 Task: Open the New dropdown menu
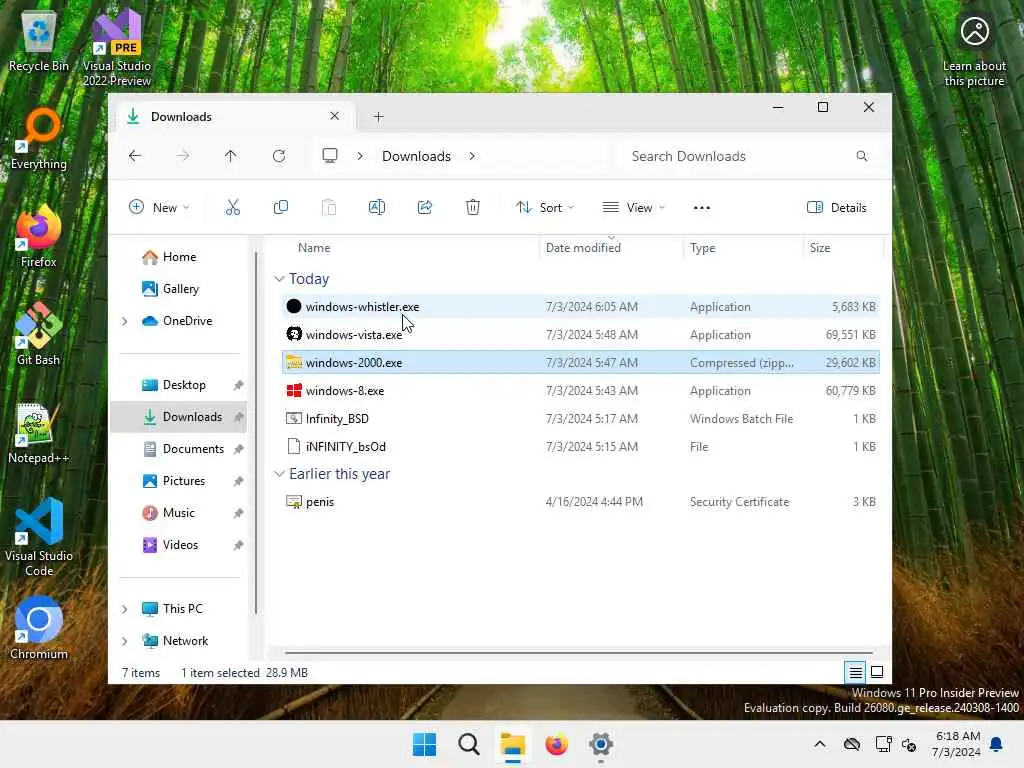click(x=159, y=208)
